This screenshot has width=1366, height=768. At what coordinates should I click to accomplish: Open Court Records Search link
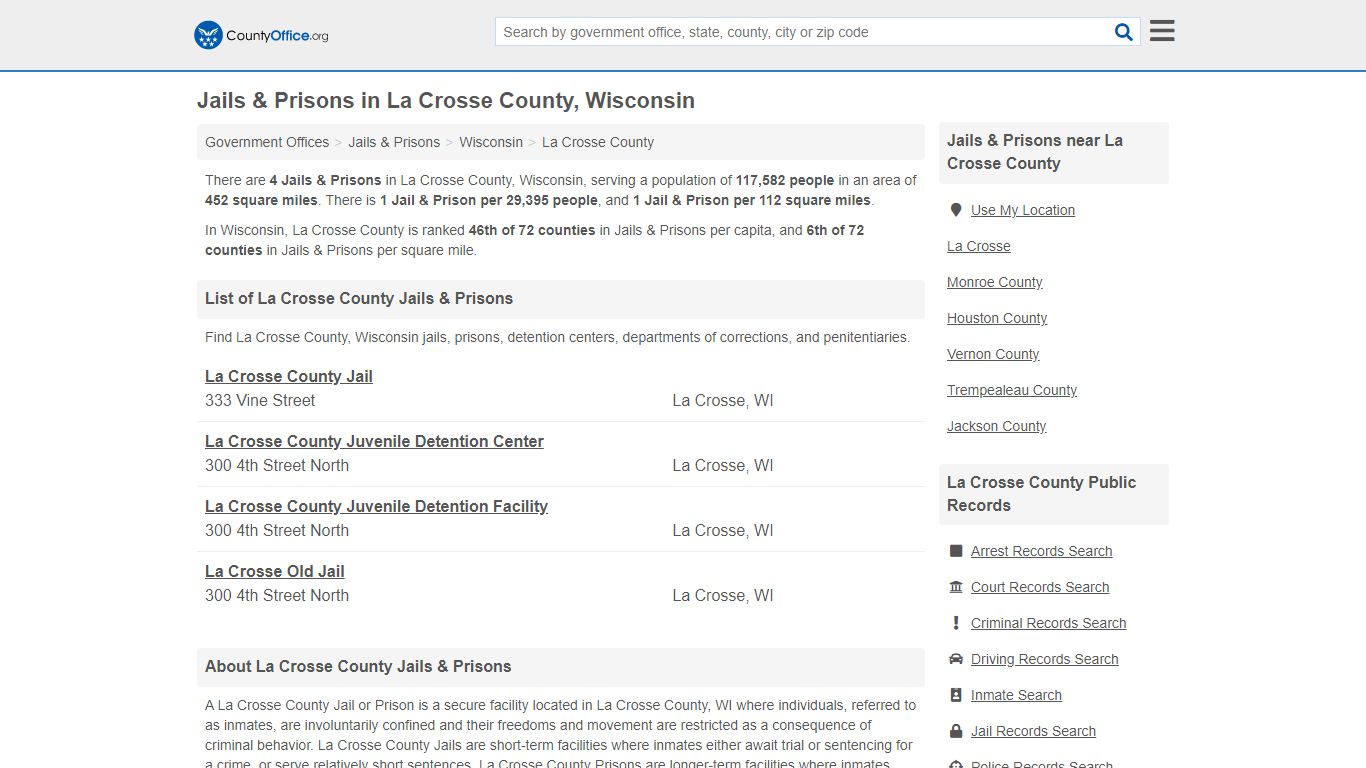tap(1040, 587)
